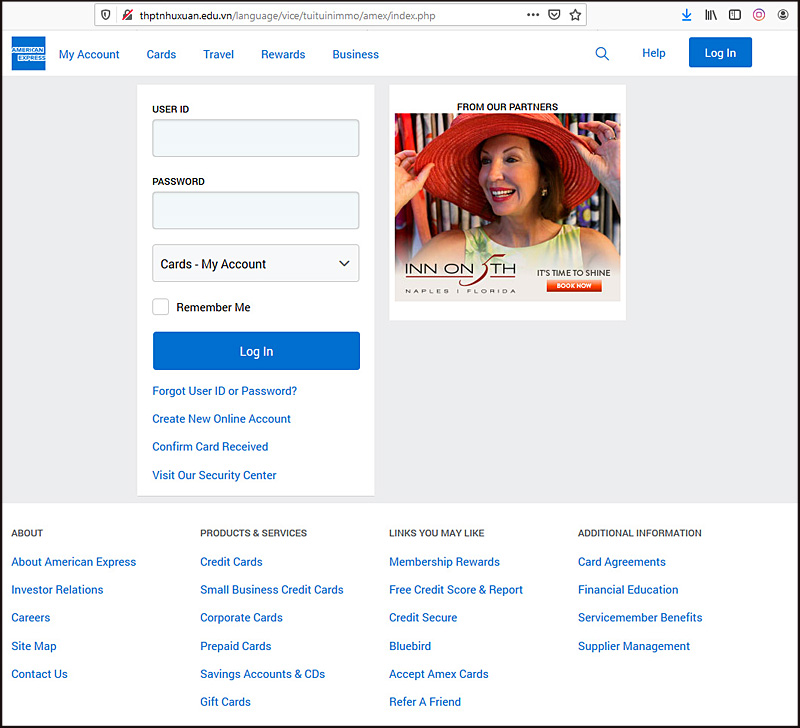The height and width of the screenshot is (728, 800).
Task: Open the Credit Cards footer link
Action: point(231,562)
